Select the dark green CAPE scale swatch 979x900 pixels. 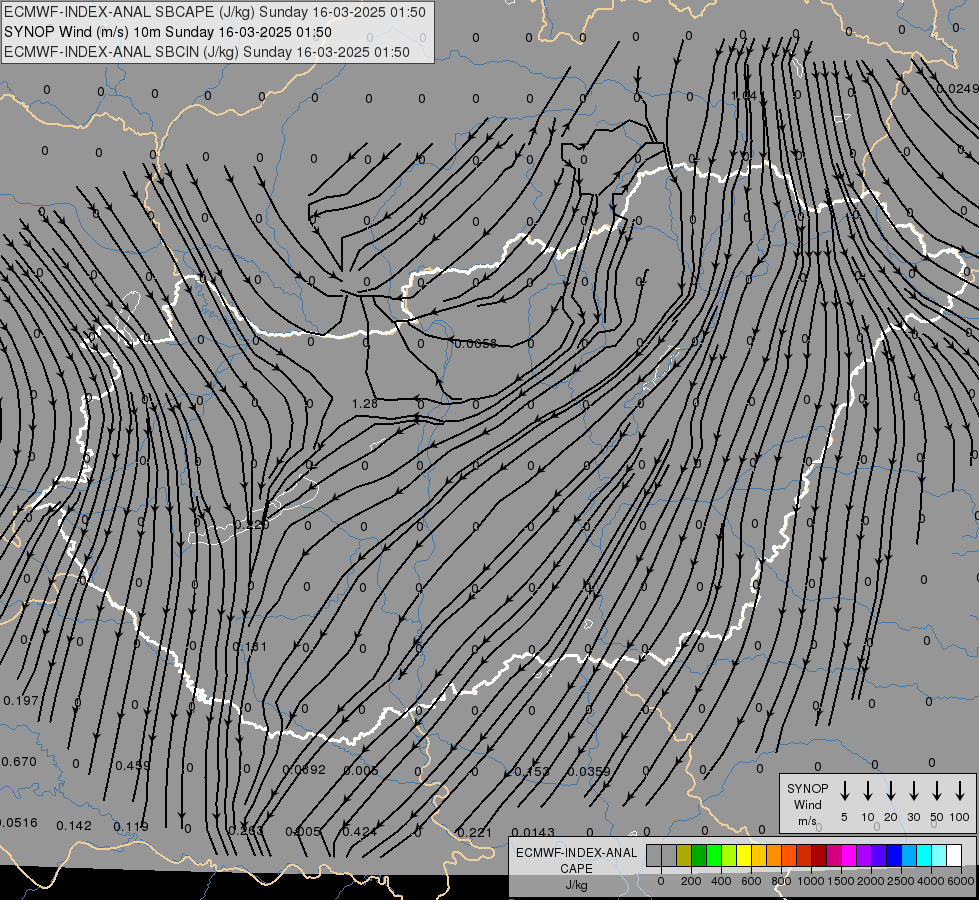(699, 856)
